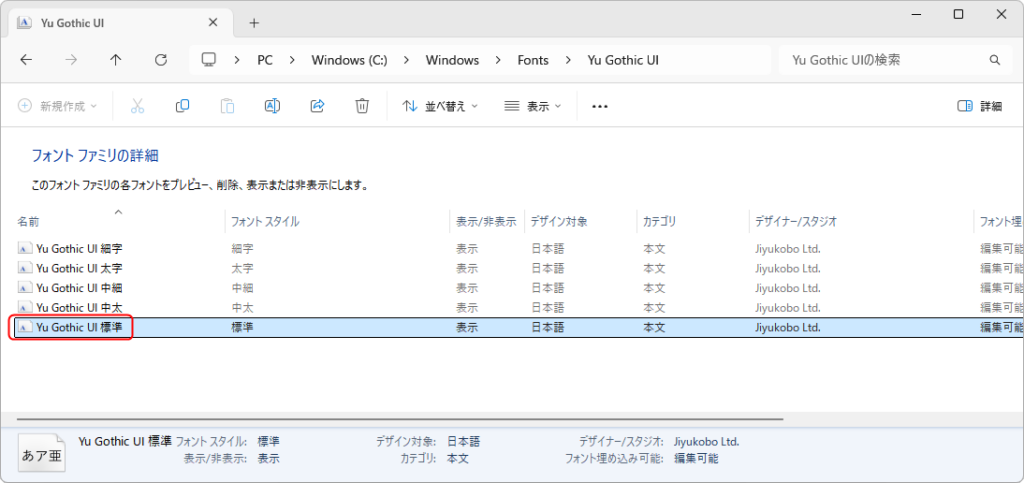Click the Cut scissors icon
This screenshot has height=483, width=1024.
[137, 106]
